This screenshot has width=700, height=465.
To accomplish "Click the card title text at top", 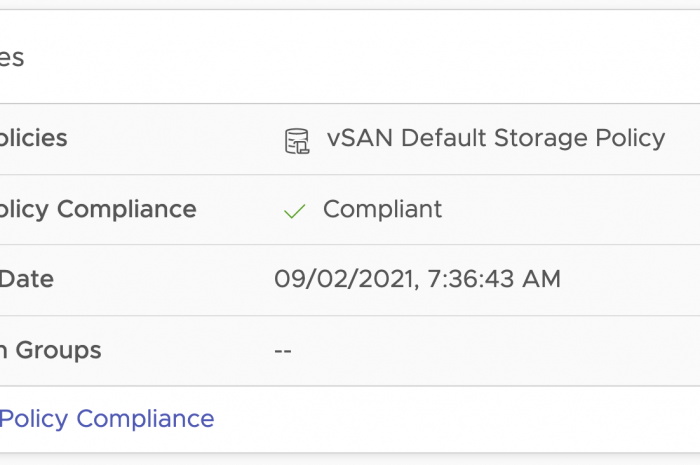I will [12, 57].
